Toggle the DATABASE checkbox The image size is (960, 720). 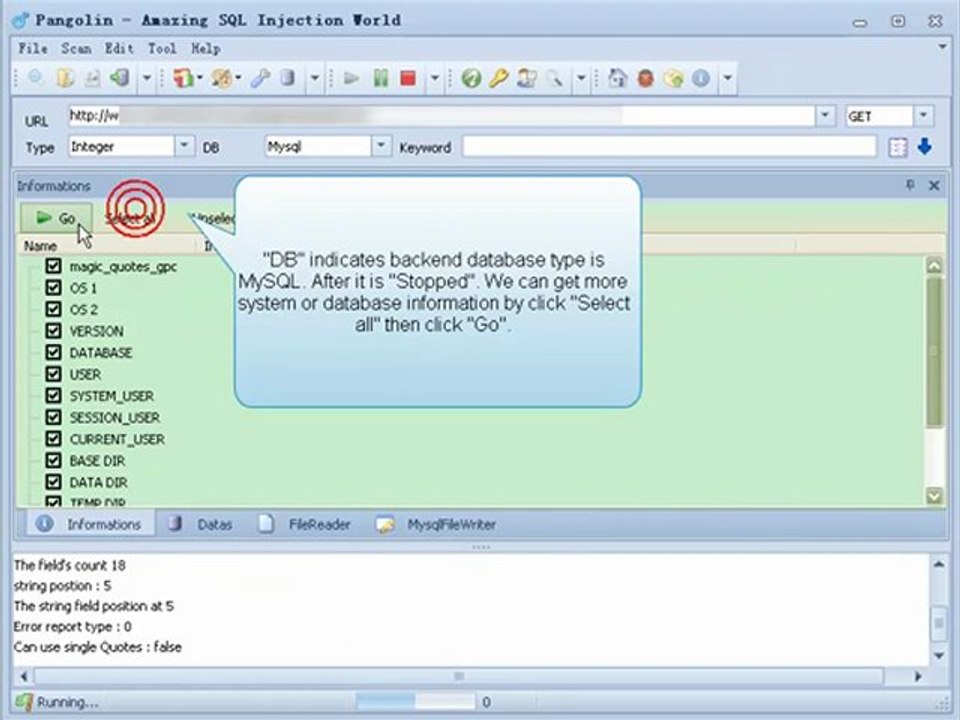[x=53, y=352]
